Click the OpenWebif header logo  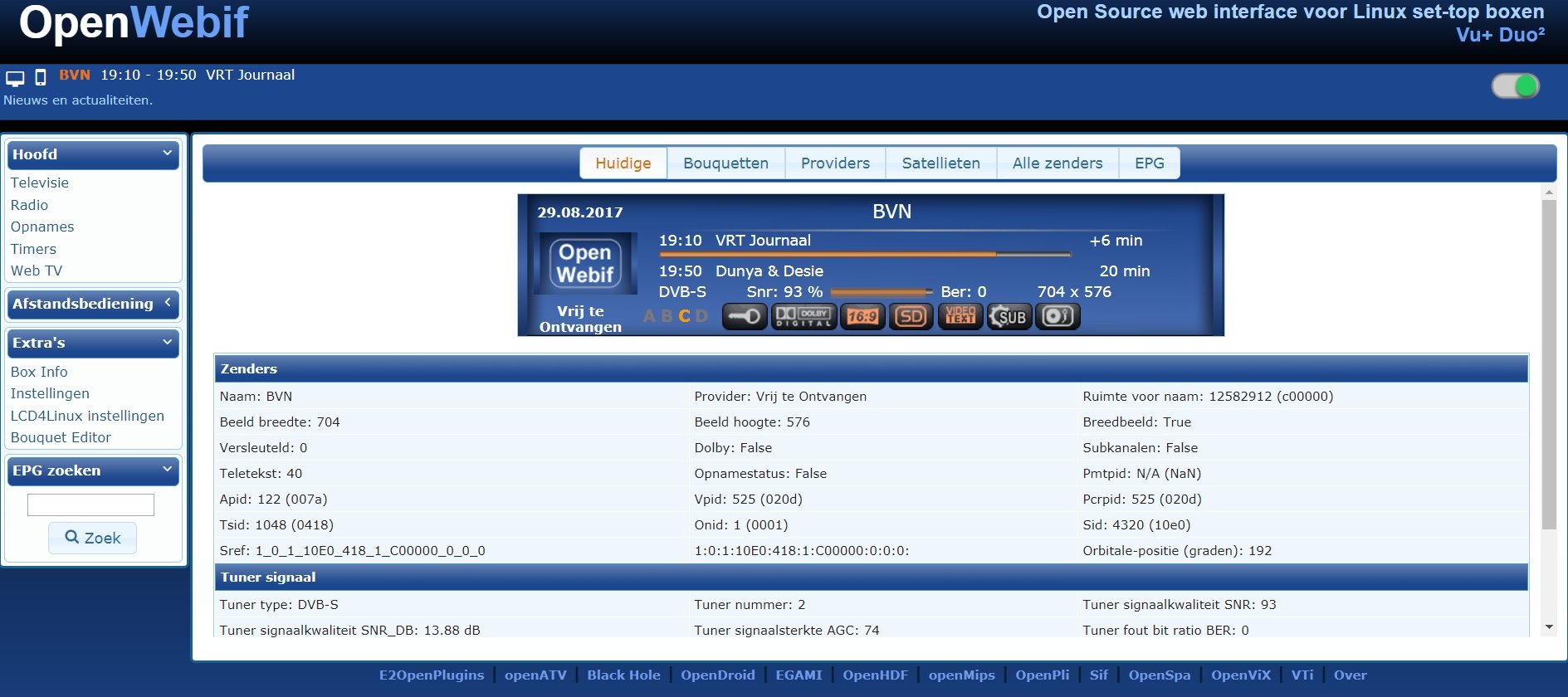(134, 22)
